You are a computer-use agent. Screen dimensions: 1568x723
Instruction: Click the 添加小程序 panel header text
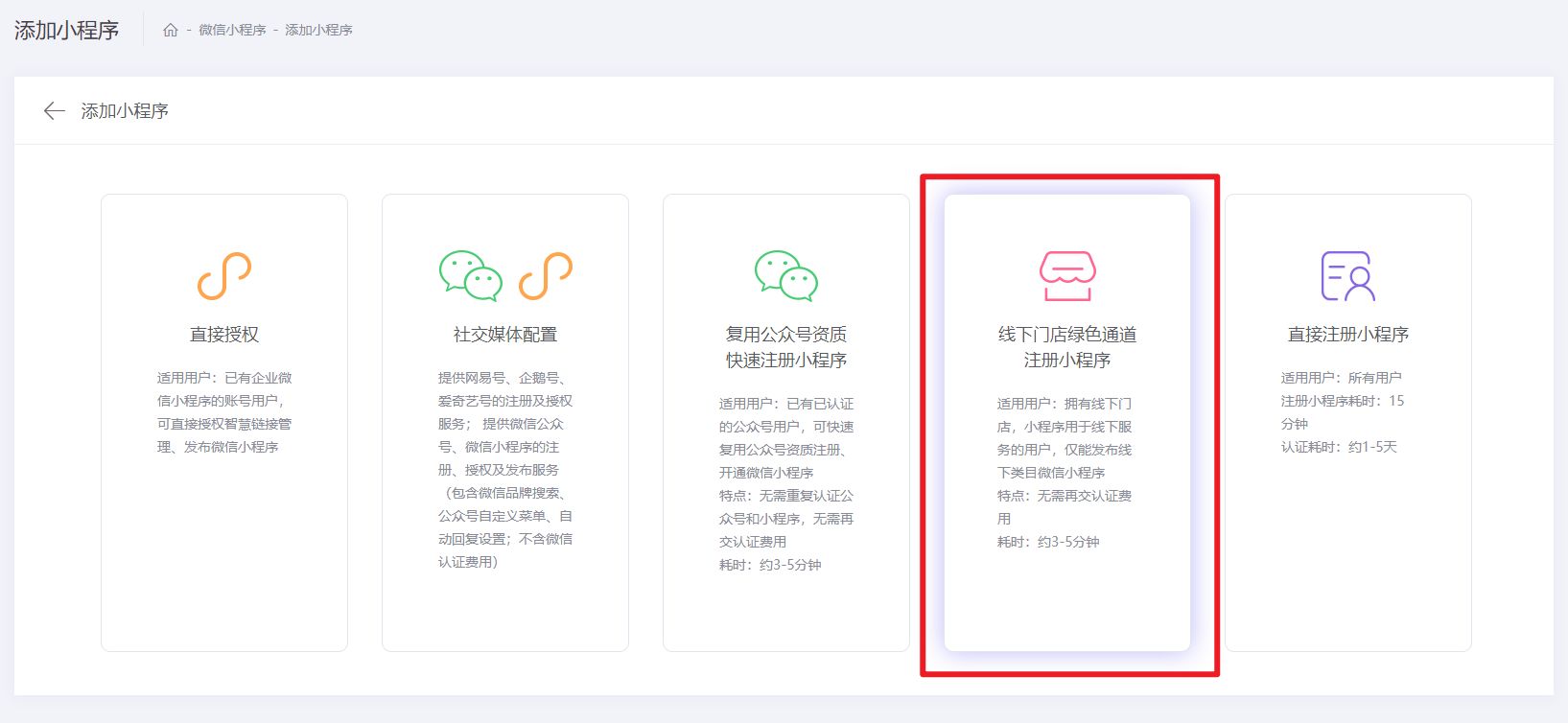pos(125,111)
